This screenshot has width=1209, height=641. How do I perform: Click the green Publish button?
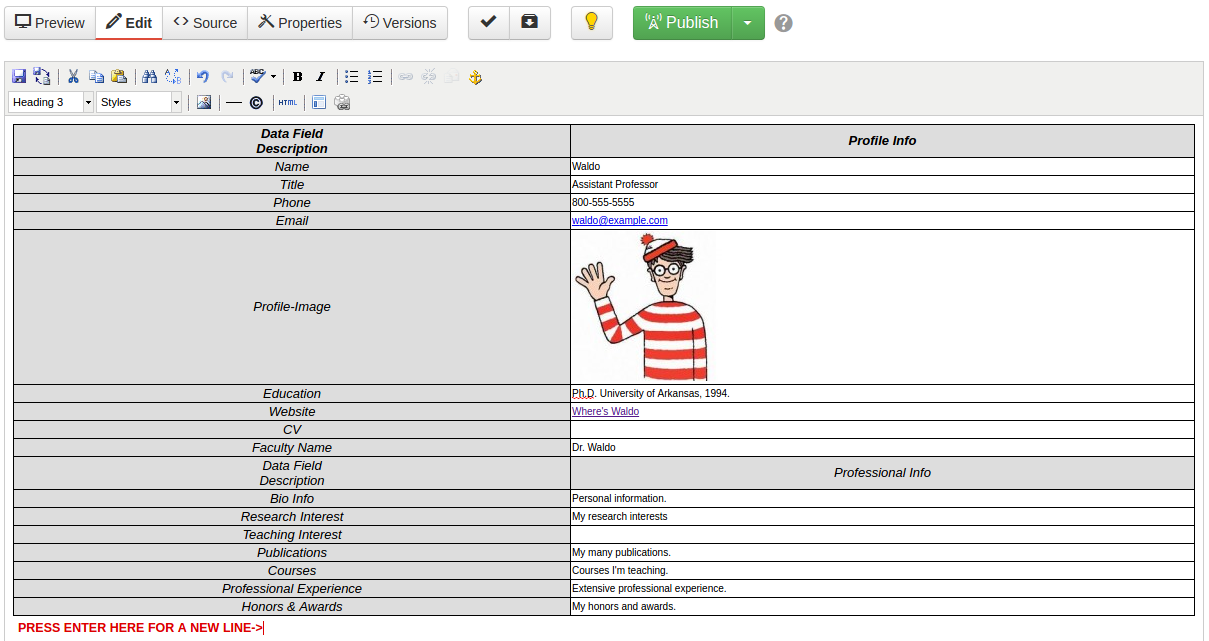point(682,23)
